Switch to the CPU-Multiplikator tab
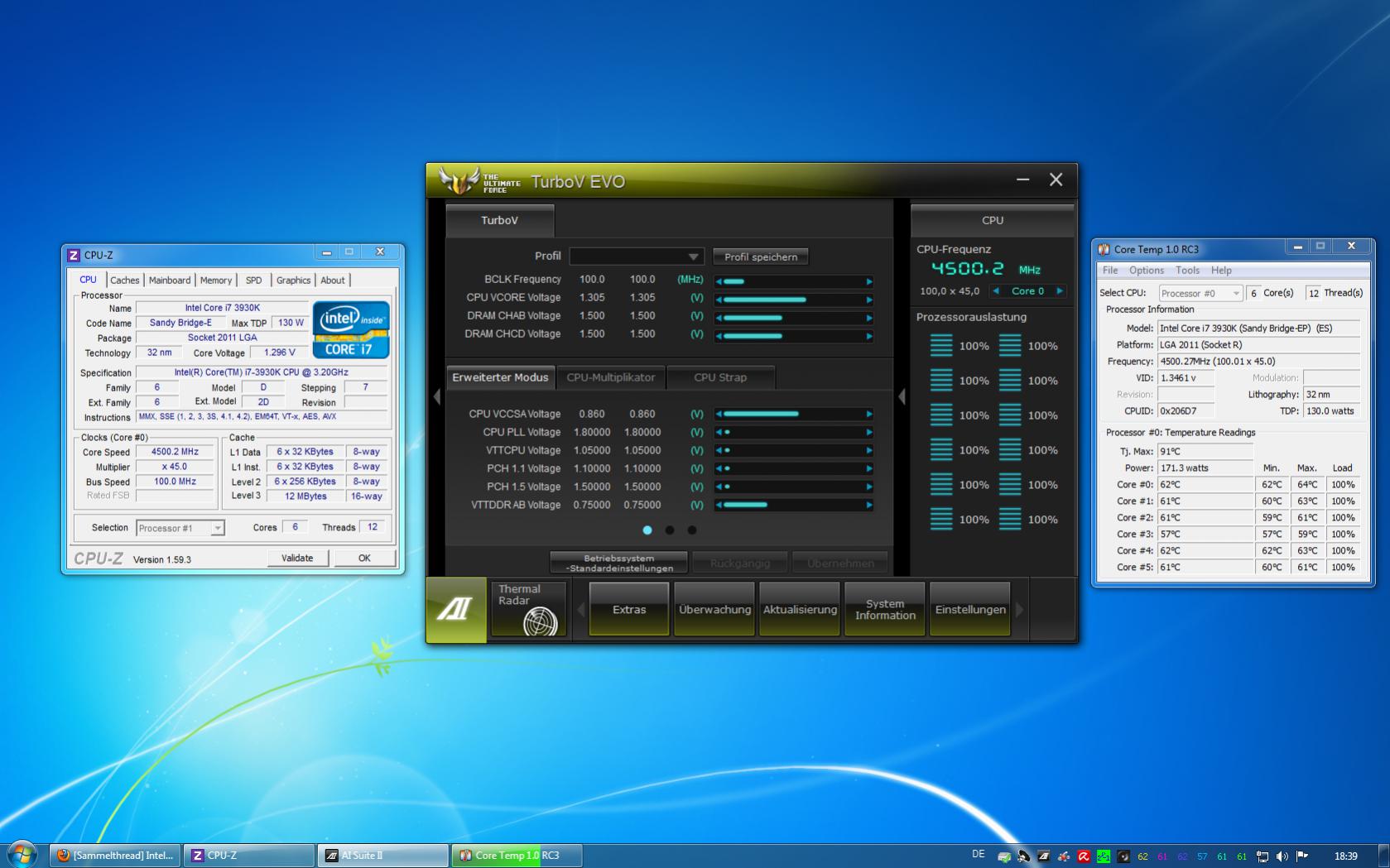The height and width of the screenshot is (868, 1390). click(611, 377)
